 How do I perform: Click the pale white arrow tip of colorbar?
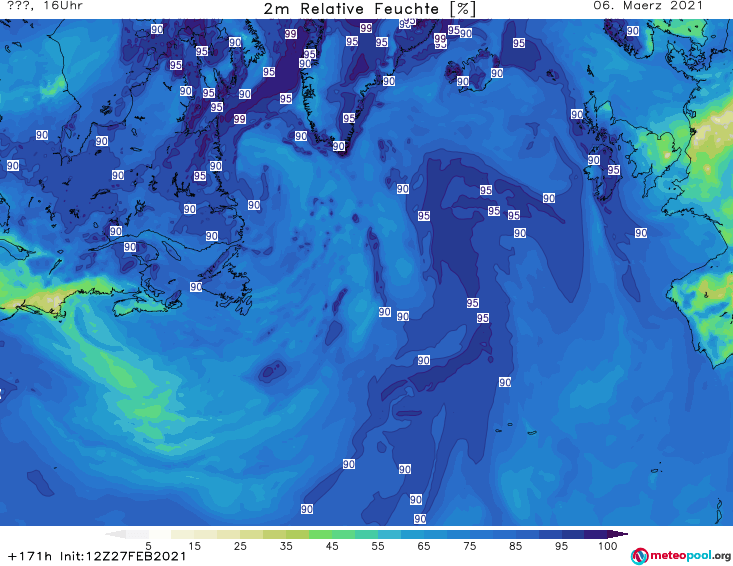pos(115,534)
